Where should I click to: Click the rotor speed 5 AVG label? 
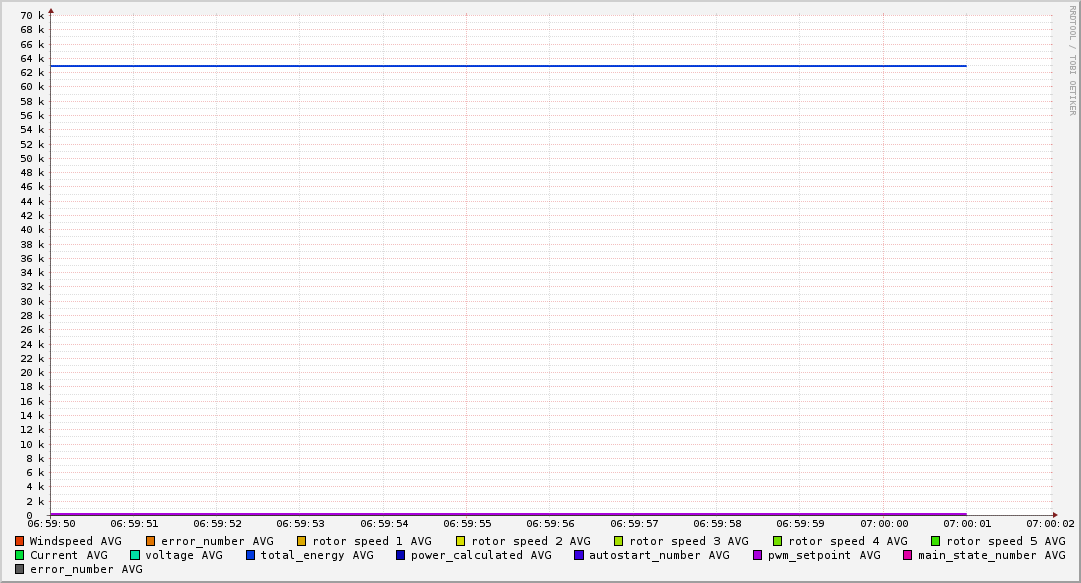(x=1005, y=541)
